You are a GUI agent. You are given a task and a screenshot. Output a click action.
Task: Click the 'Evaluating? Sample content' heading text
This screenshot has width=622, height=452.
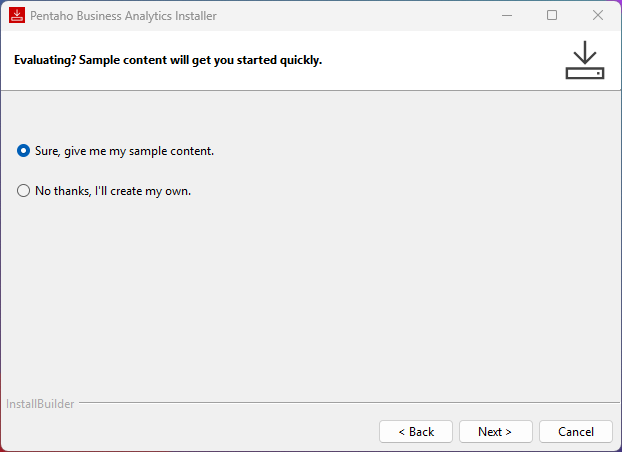[x=168, y=60]
